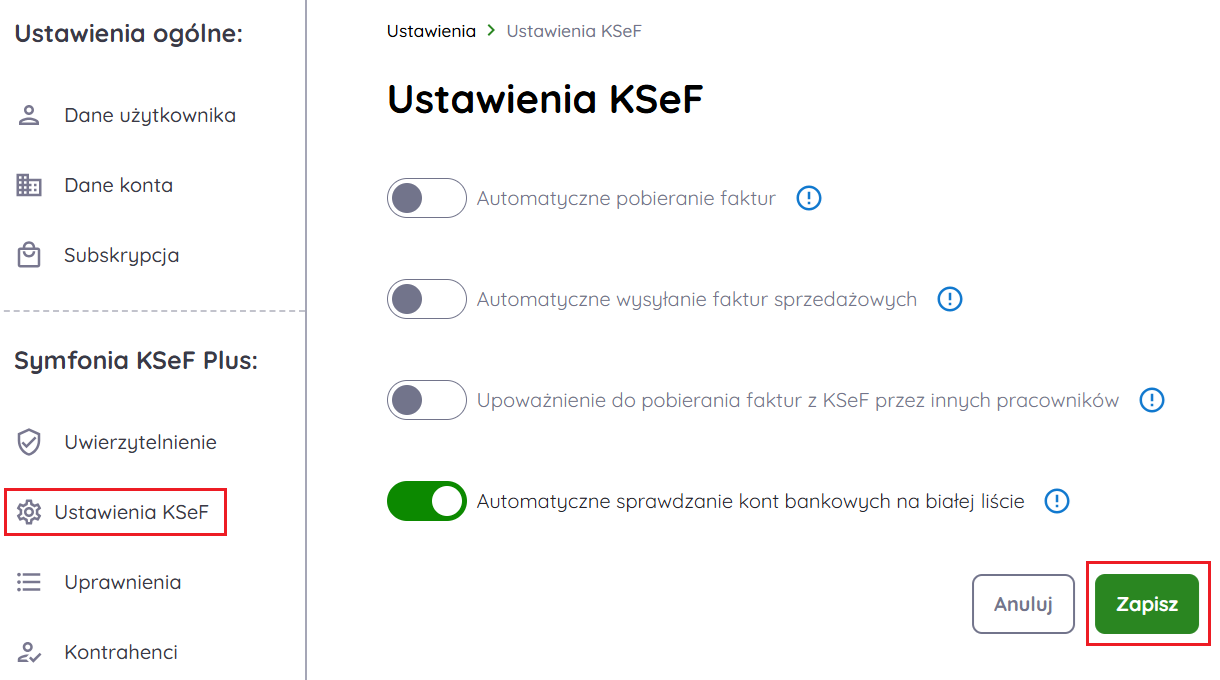This screenshot has height=680, width=1220.
Task: Click the Kontrahenci person-check icon
Action: [x=29, y=652]
